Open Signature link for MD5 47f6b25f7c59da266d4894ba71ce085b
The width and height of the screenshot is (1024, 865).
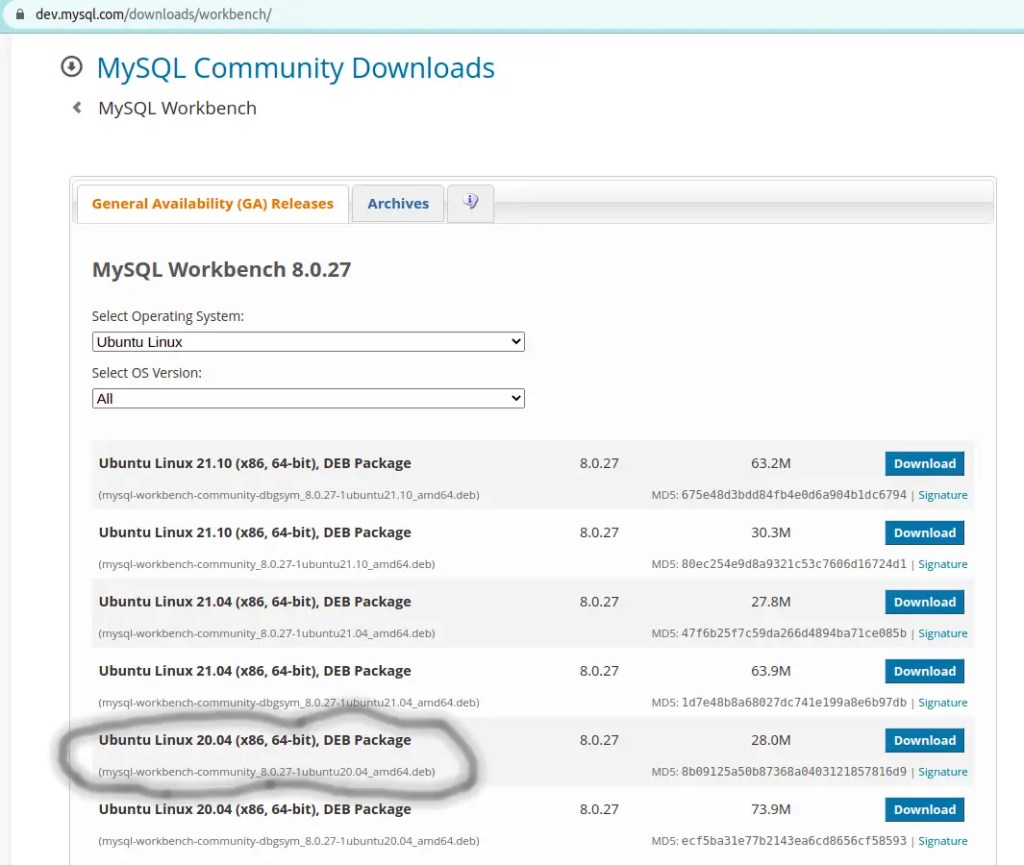click(942, 634)
